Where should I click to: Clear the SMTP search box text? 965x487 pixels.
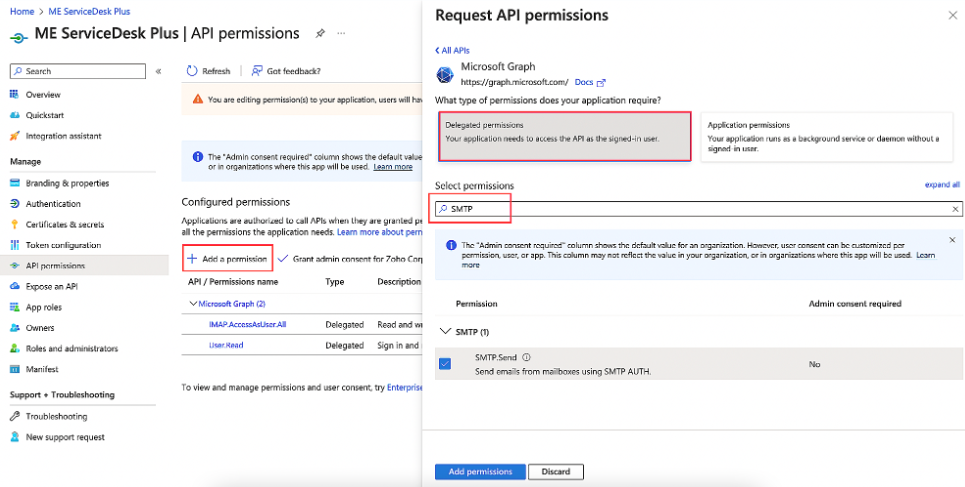coord(955,209)
